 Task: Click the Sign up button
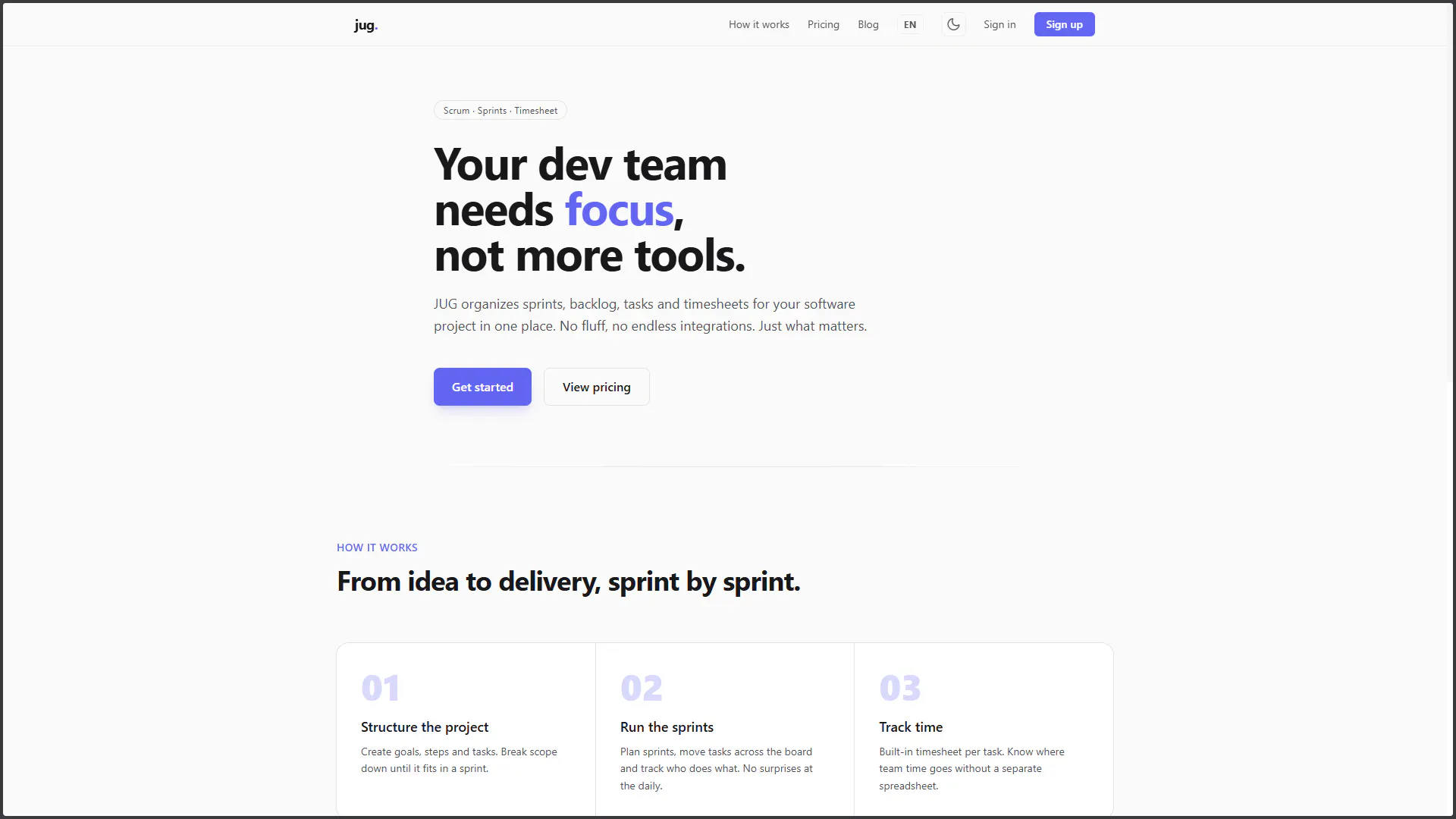[x=1064, y=24]
